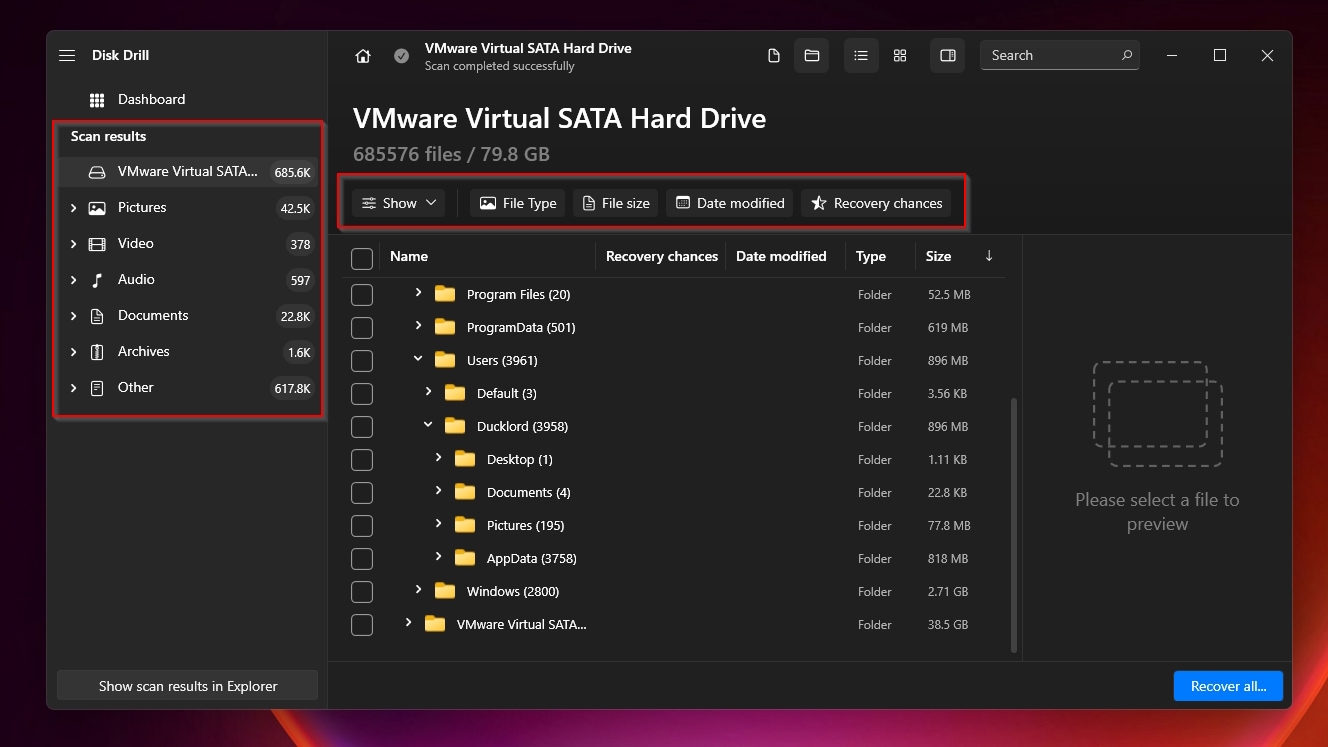
Task: Check the Program Files row checkbox
Action: (x=362, y=295)
